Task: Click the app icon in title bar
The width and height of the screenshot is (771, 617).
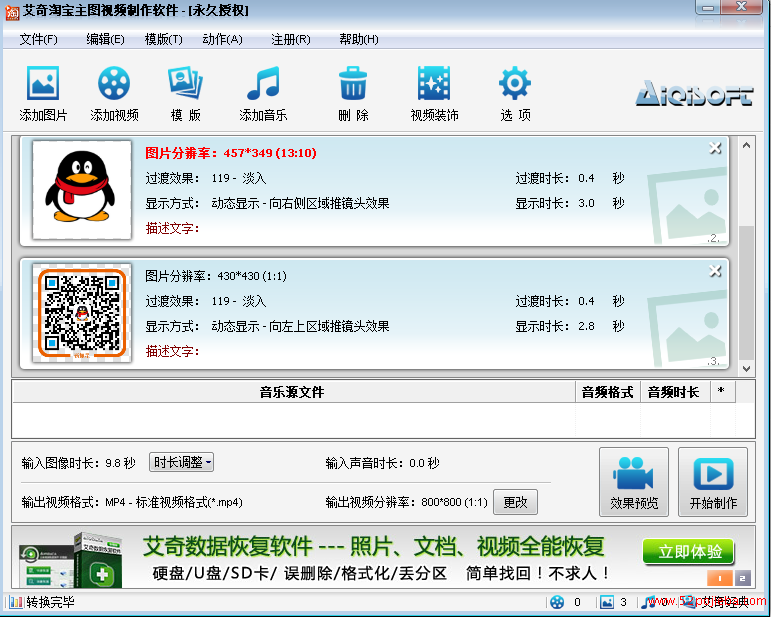Action: 12,12
